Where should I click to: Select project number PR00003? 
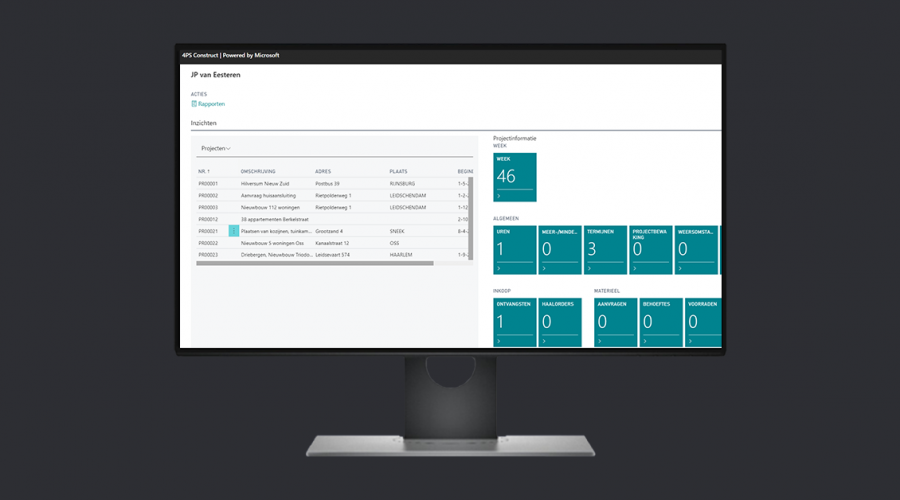tap(208, 207)
